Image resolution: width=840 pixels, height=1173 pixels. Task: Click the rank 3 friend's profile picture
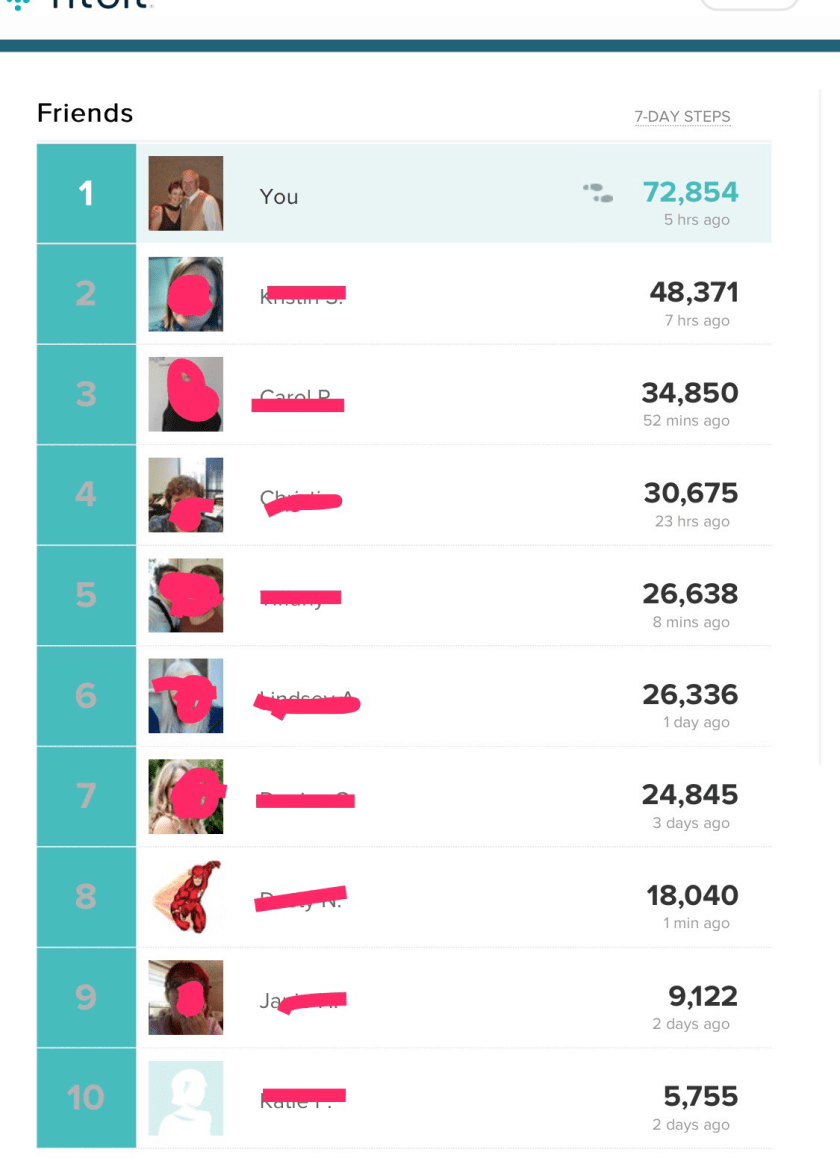click(x=186, y=394)
